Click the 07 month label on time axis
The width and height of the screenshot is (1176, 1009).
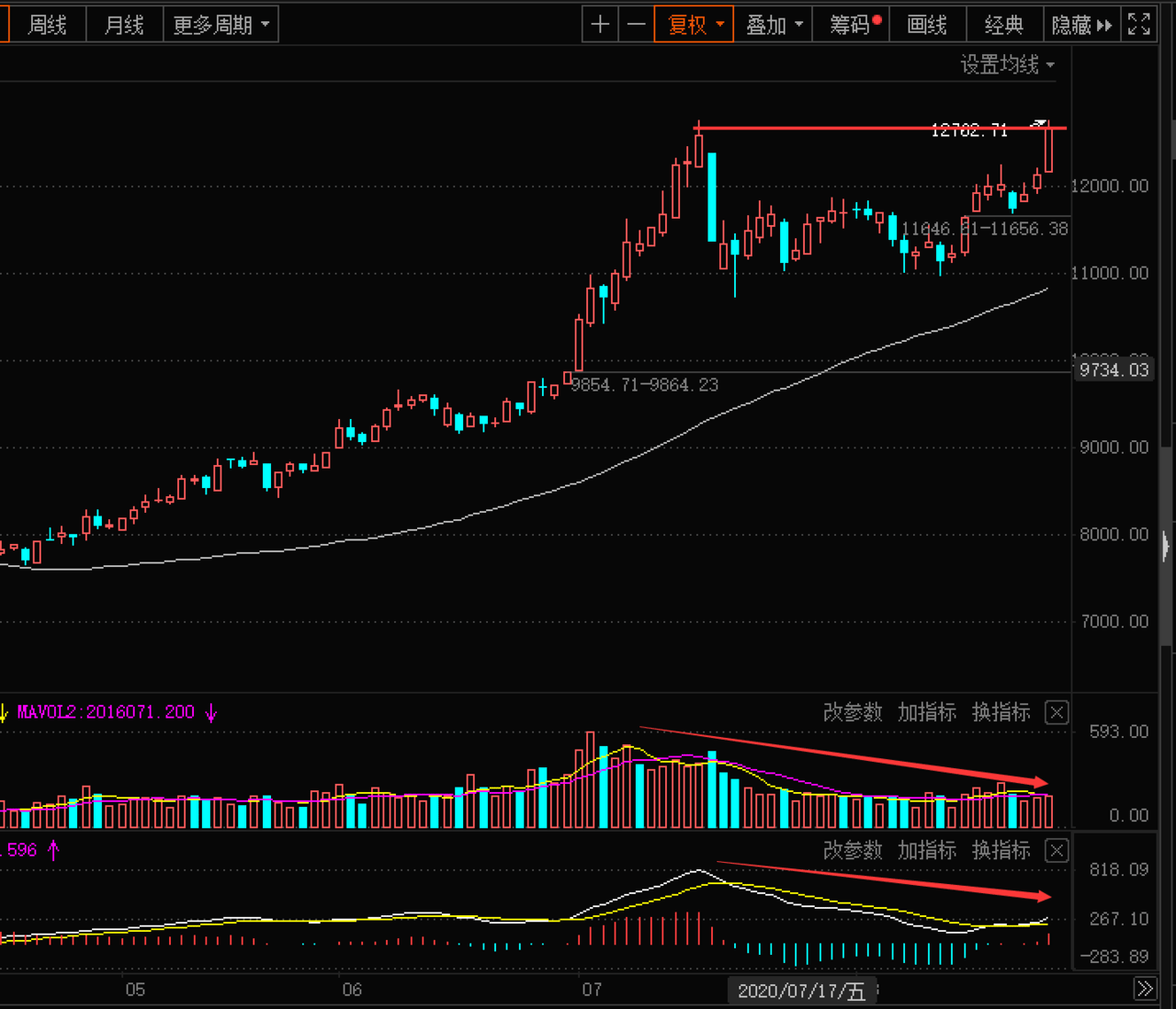point(592,990)
